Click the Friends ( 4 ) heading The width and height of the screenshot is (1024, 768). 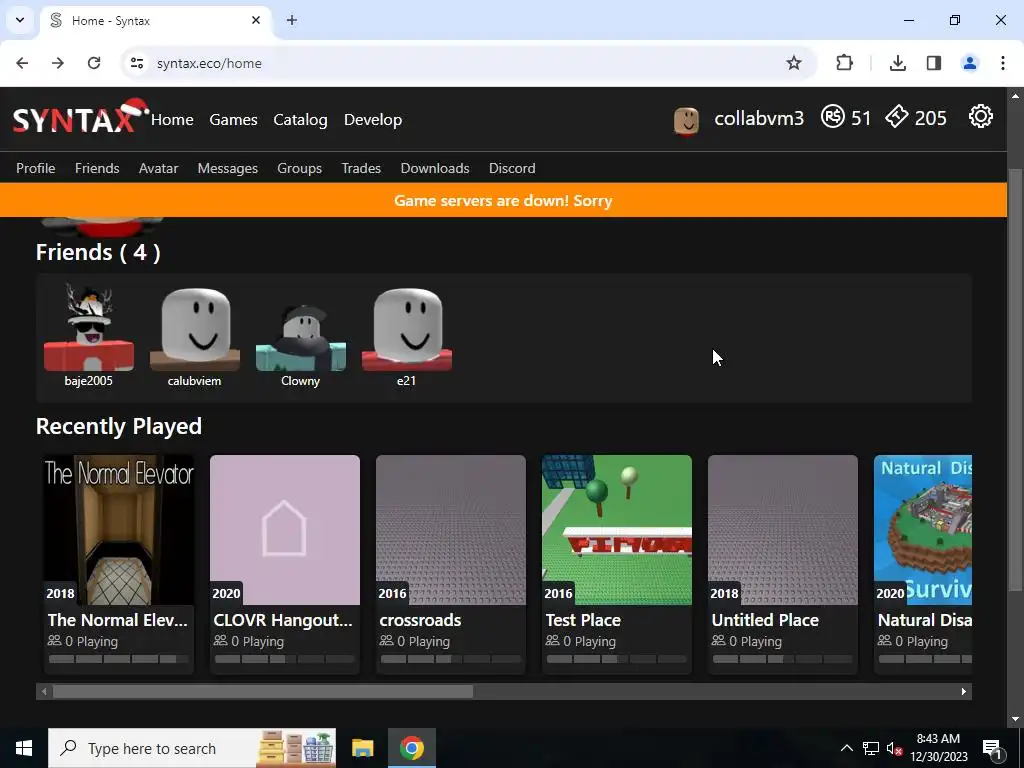pyautogui.click(x=98, y=252)
